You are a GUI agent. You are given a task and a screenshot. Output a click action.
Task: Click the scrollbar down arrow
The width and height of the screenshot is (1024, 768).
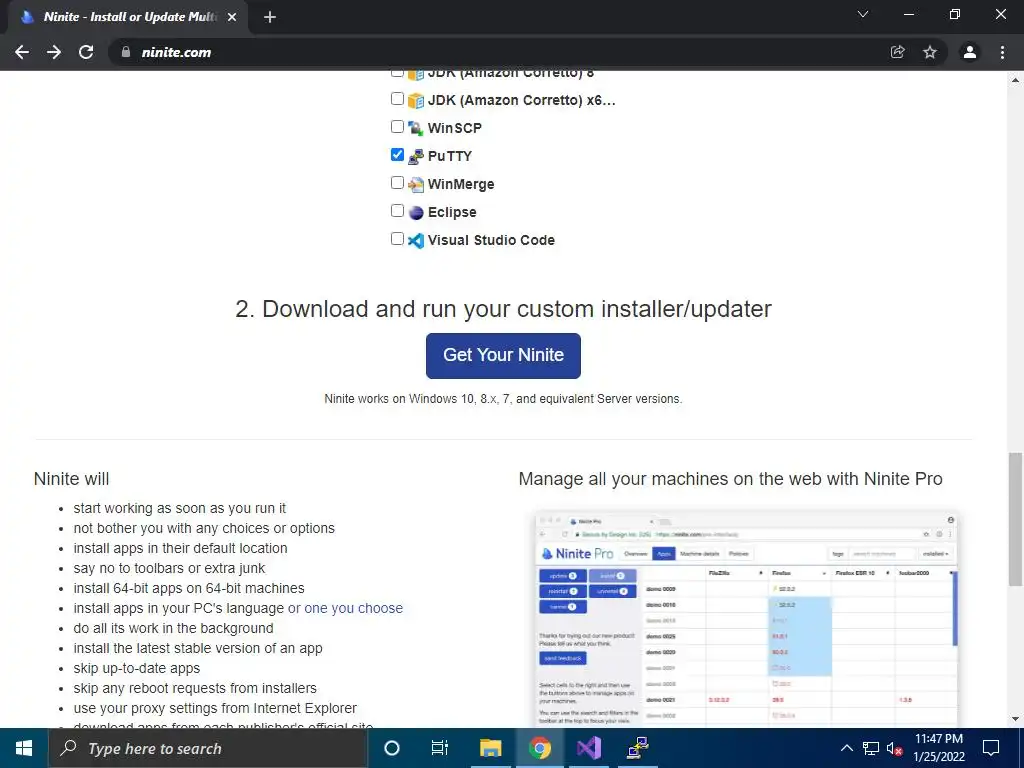tap(1015, 719)
